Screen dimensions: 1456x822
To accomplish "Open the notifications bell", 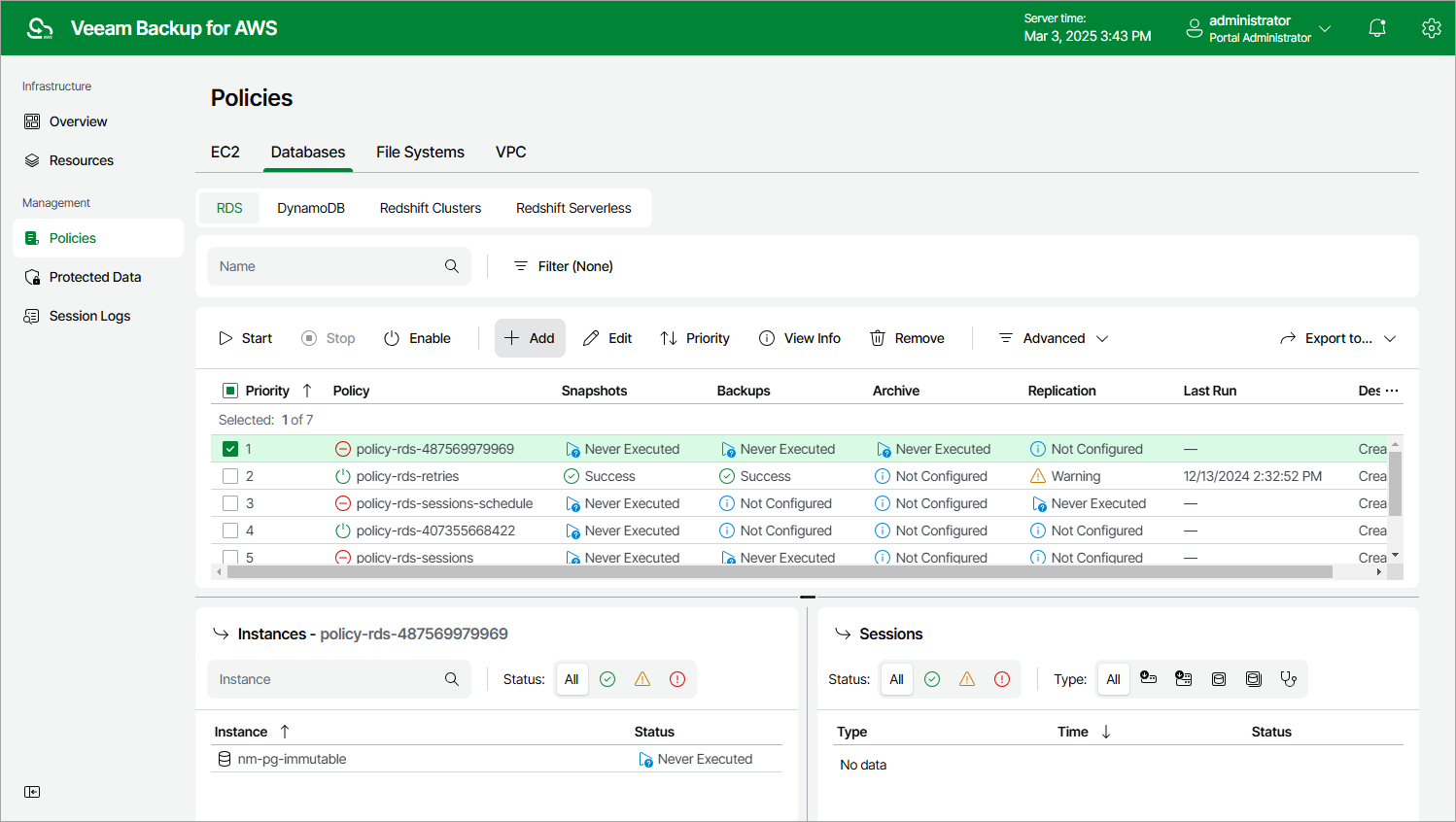I will click(1377, 28).
